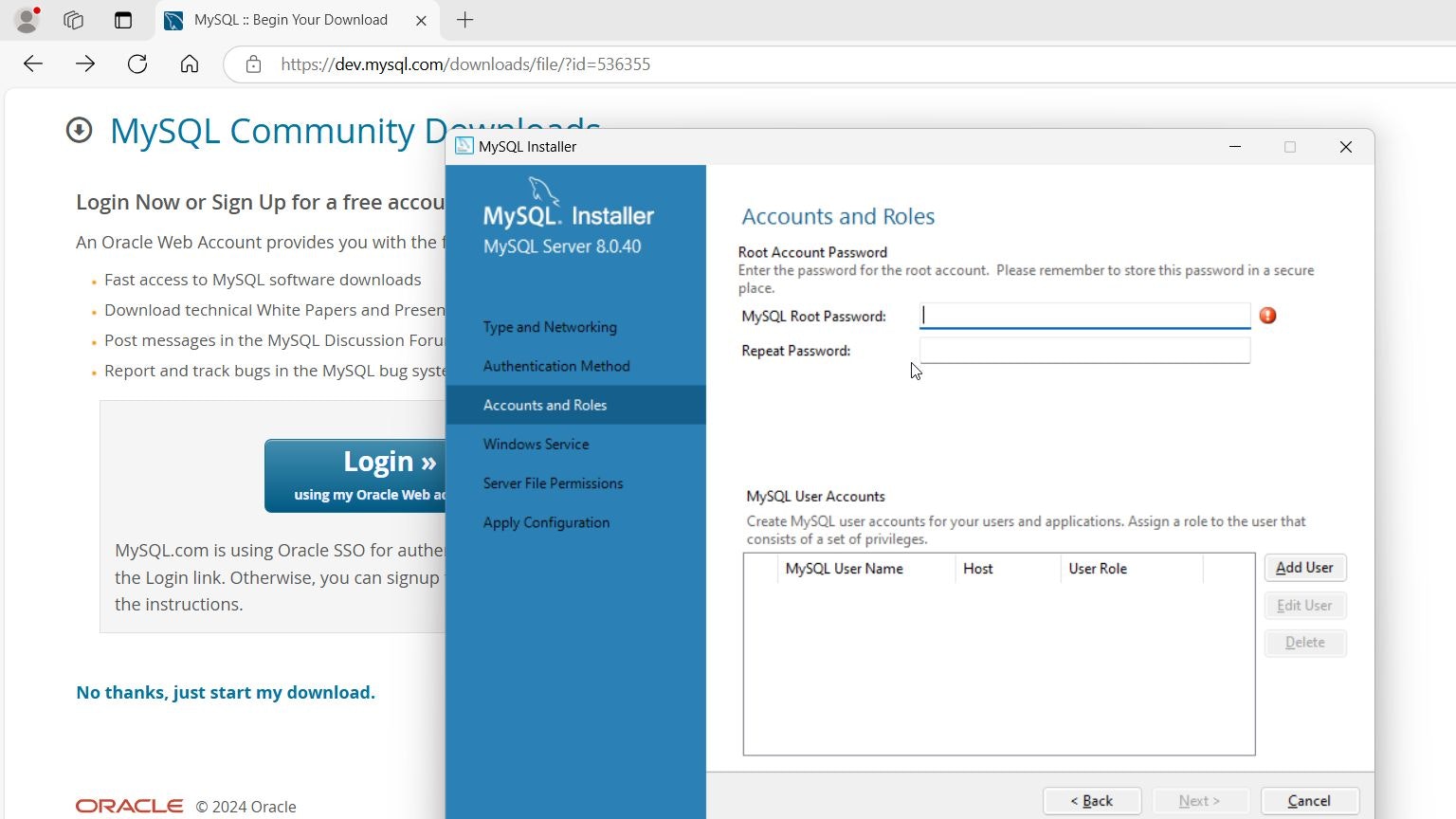Click the MySQL Installer title bar icon

[464, 146]
